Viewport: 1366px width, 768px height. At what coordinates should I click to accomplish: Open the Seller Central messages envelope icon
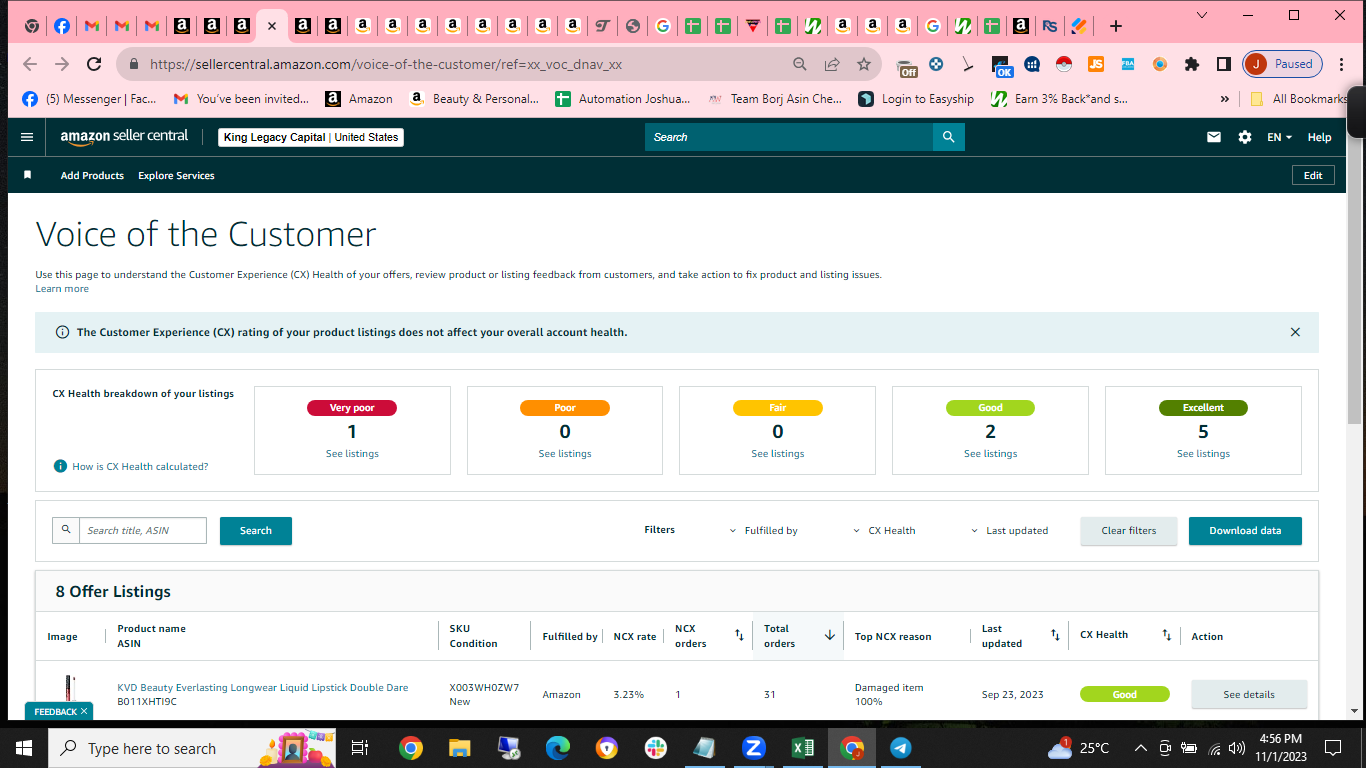click(x=1214, y=137)
